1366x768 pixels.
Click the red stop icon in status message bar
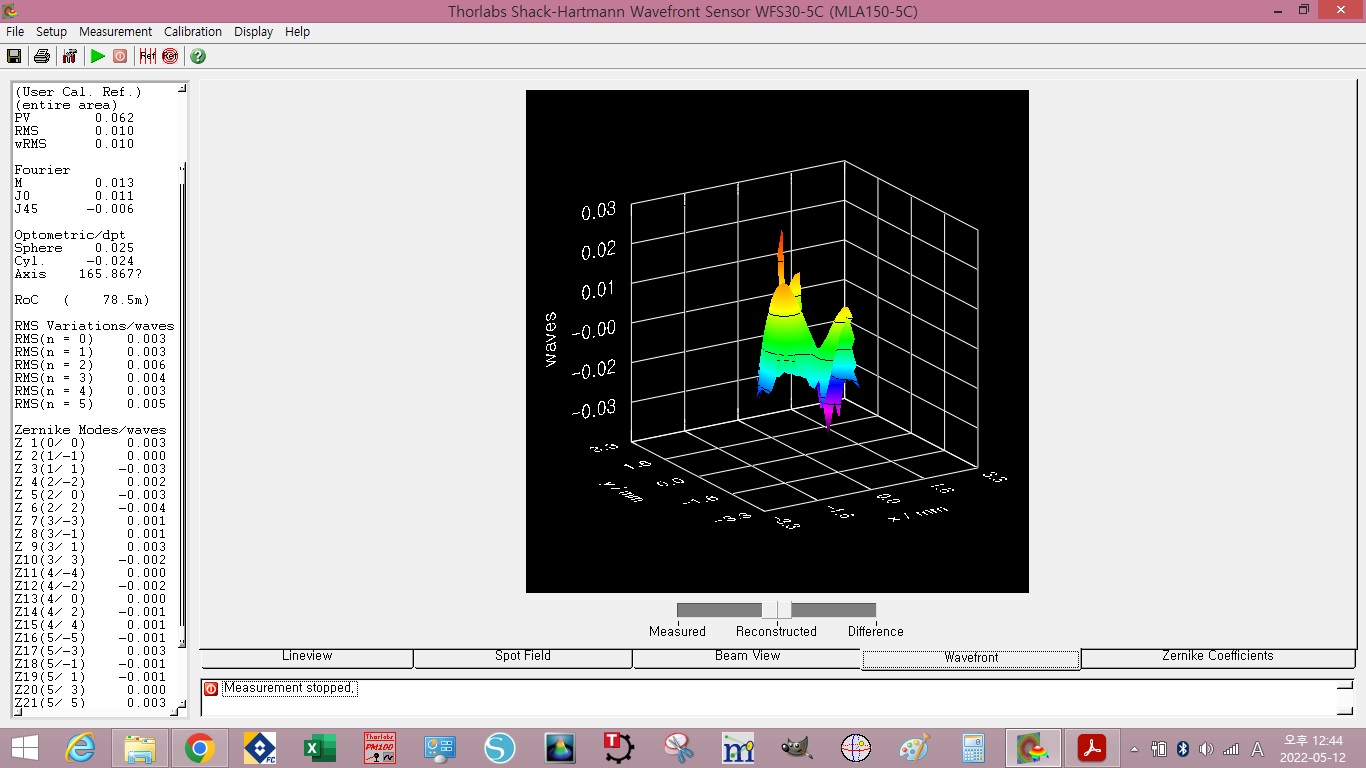(211, 689)
